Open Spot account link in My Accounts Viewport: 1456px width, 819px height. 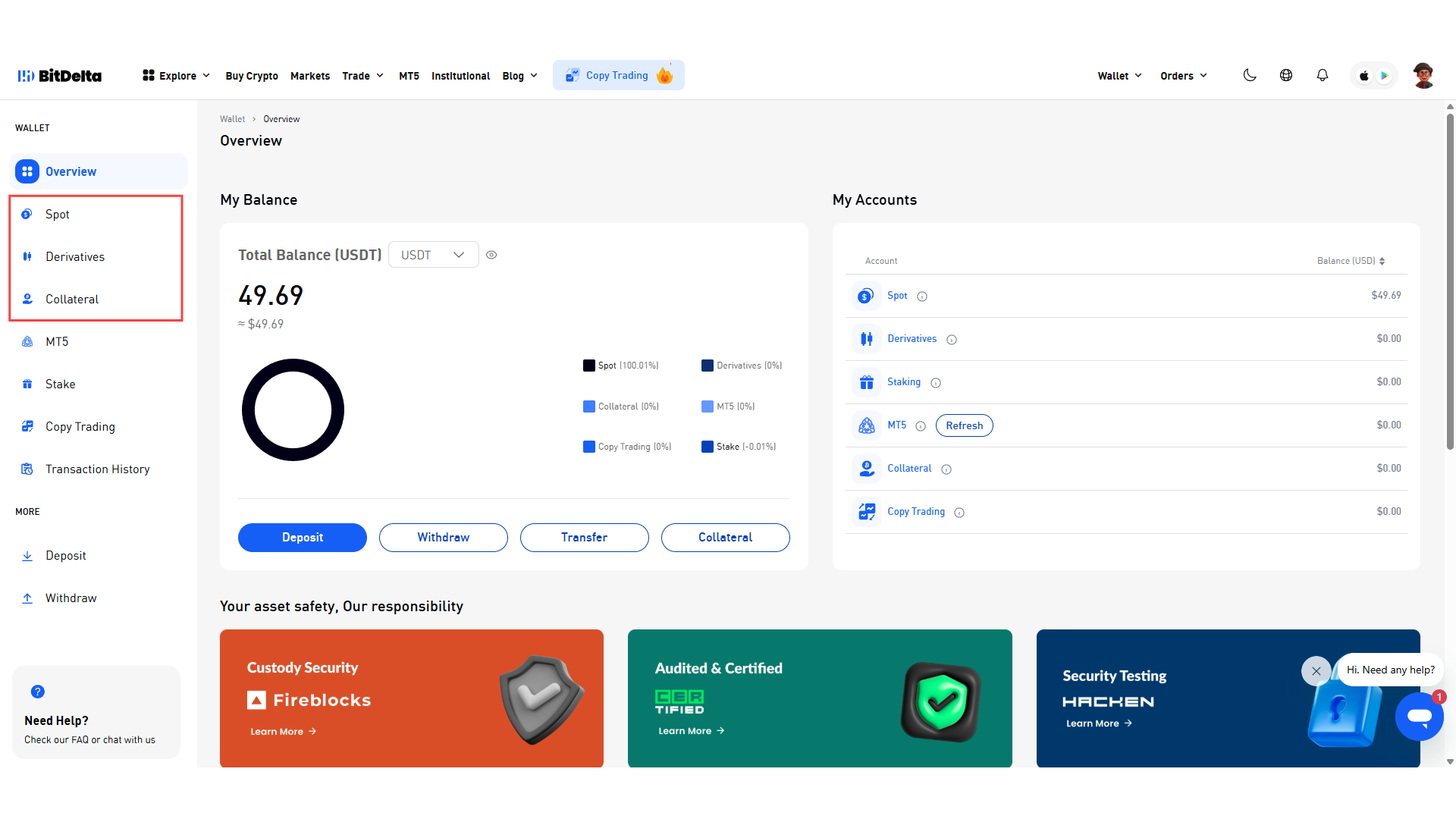897,296
